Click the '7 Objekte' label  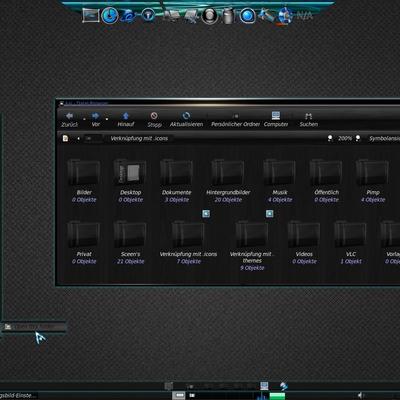click(189, 261)
